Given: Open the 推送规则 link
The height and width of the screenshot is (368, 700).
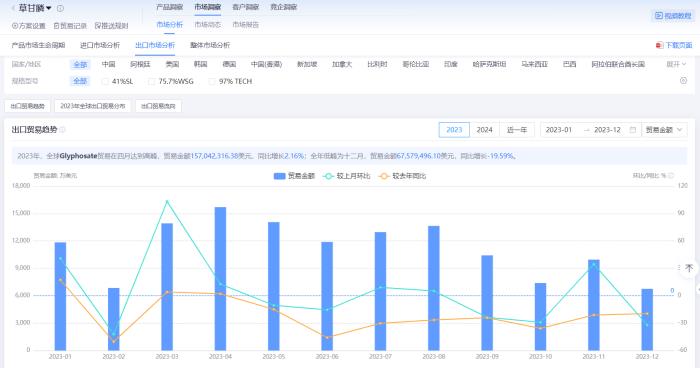Looking at the screenshot, I should 111,26.
